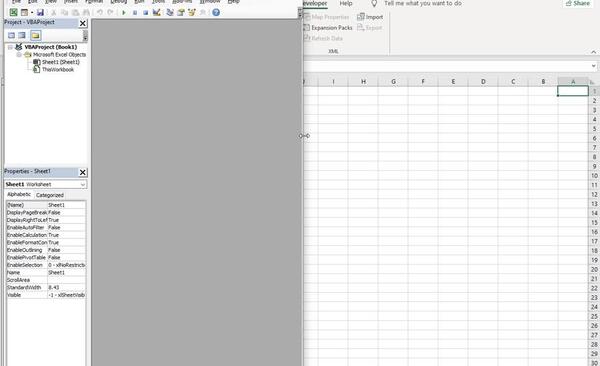Viewport: 600px width, 366px height.
Task: Open the Sheet1 Worksheet object dropdown
Action: coord(83,185)
